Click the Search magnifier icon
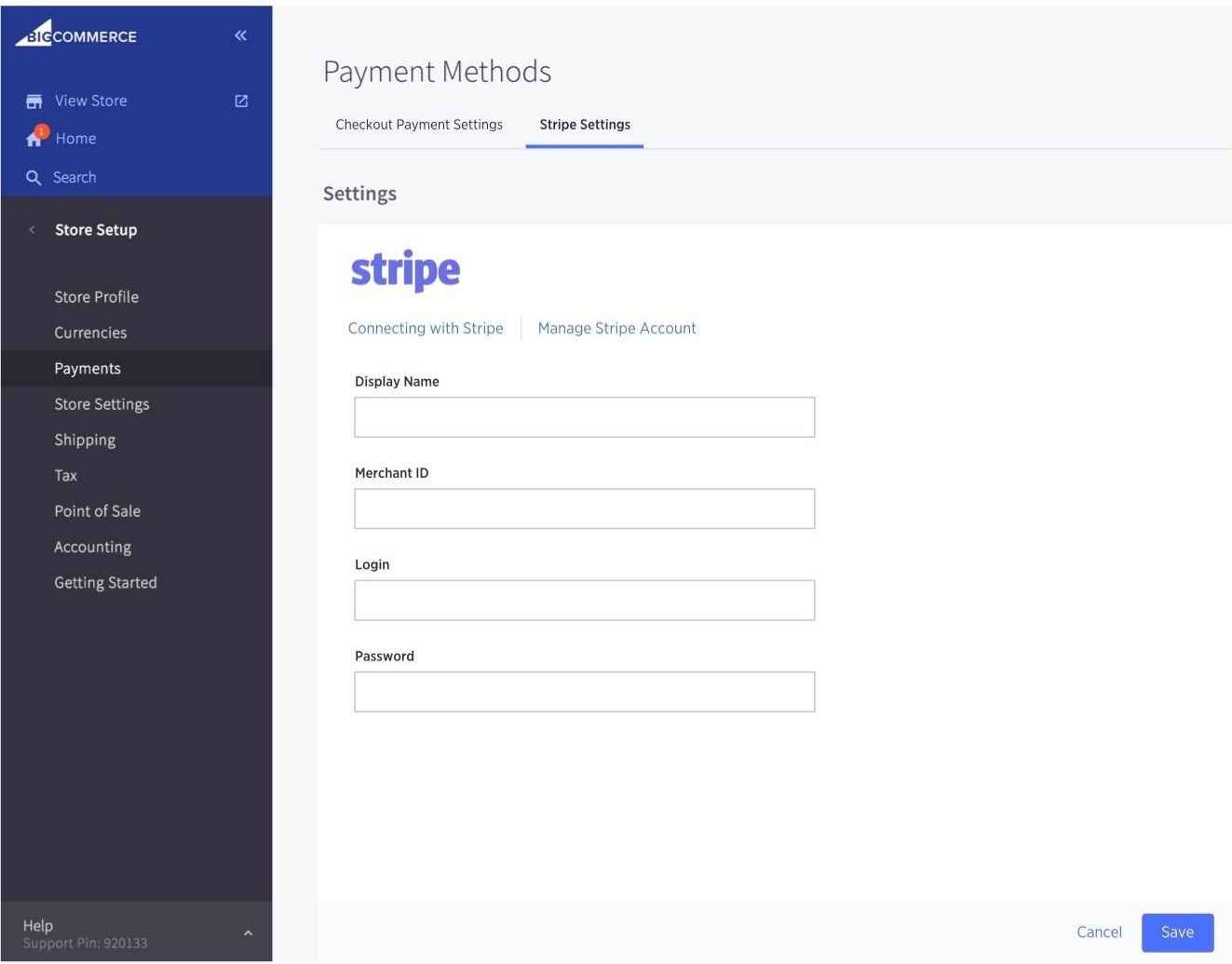 34,177
